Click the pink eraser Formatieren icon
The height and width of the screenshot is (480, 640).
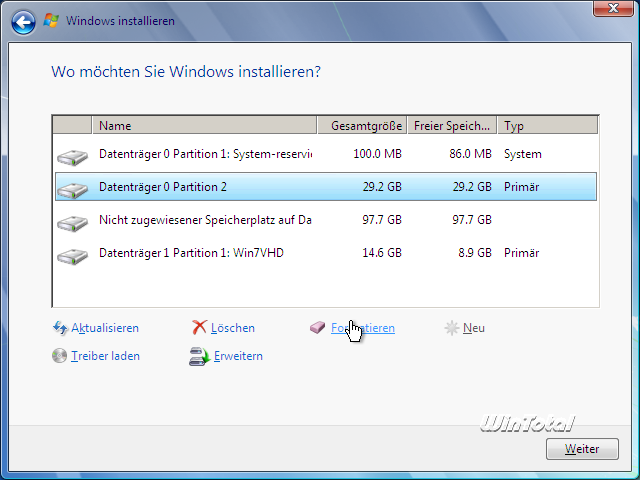(x=317, y=327)
